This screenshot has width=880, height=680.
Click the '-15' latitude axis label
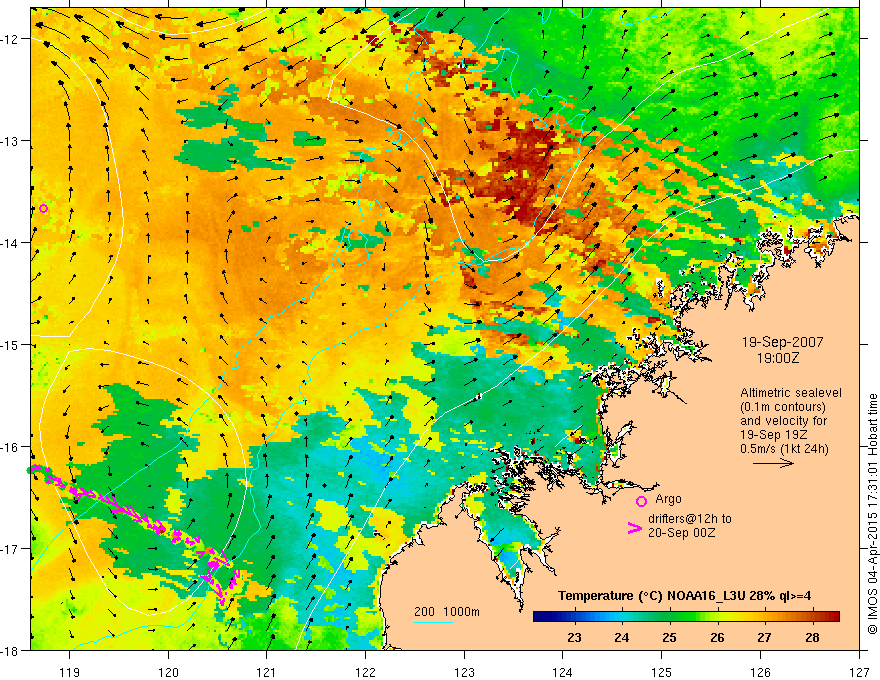[x=11, y=344]
